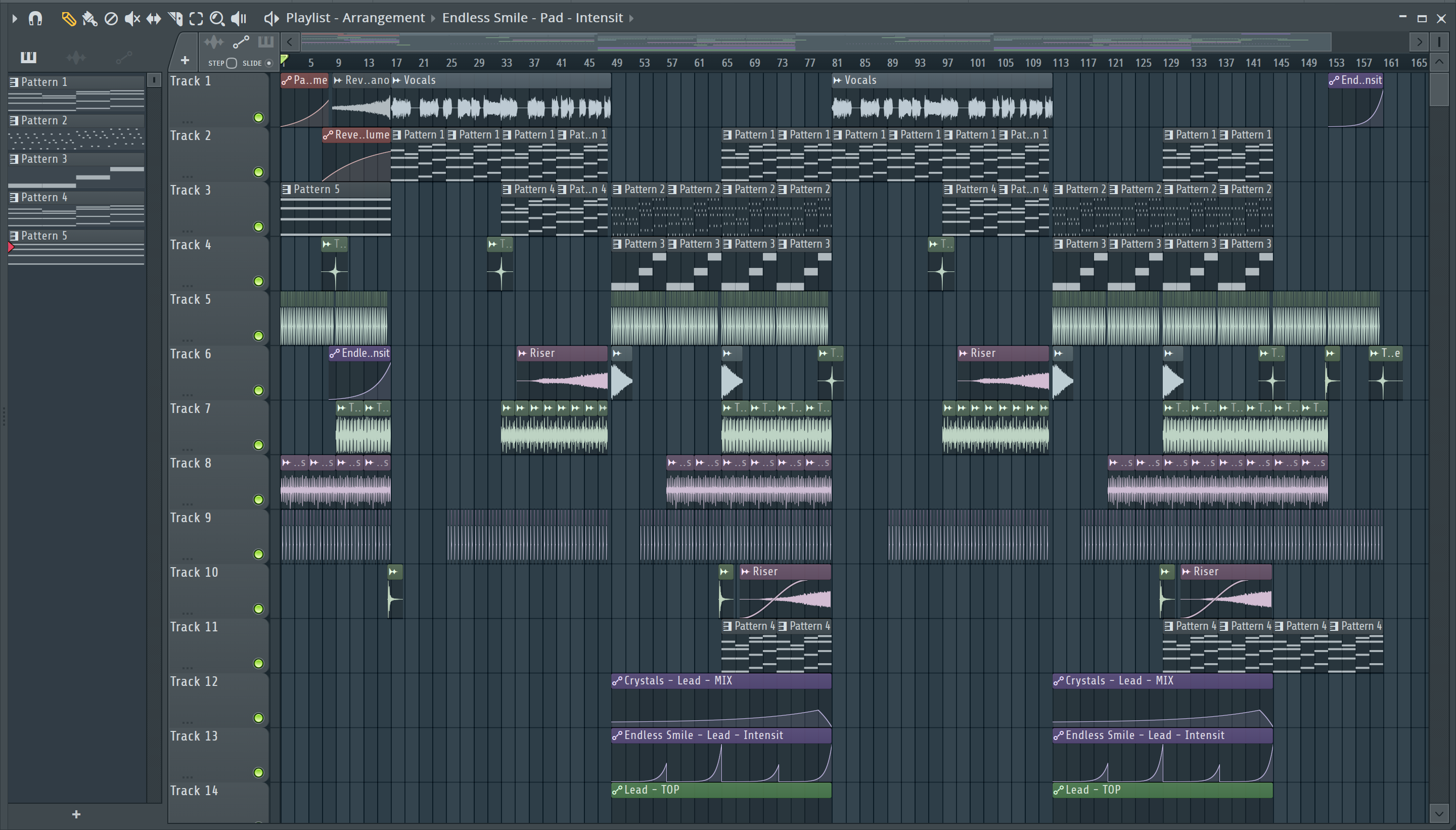Image resolution: width=1456 pixels, height=830 pixels.
Task: Expand the arrow after Playlist - Arrangement
Action: tap(433, 18)
